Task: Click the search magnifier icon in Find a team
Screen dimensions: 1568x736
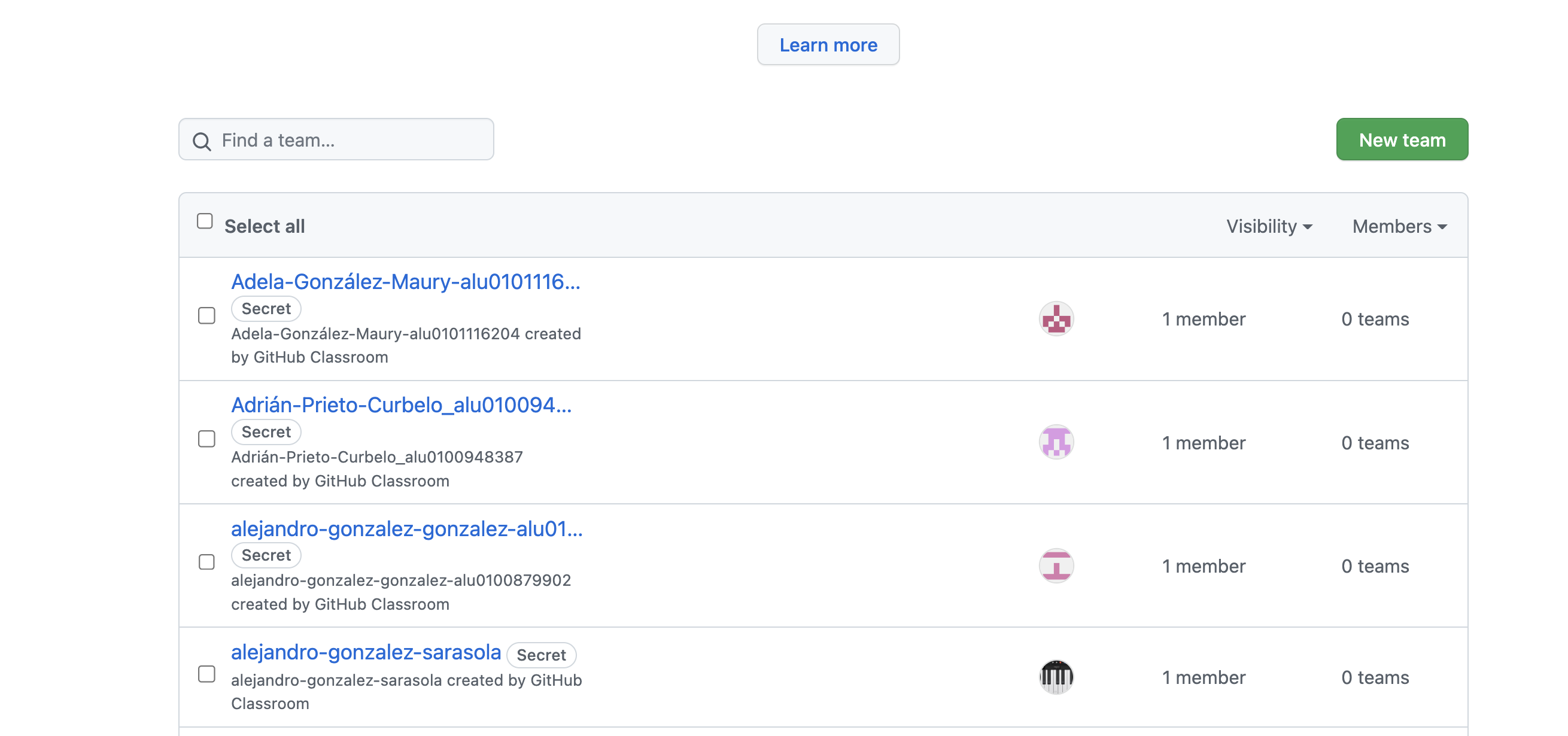Action: coord(202,141)
